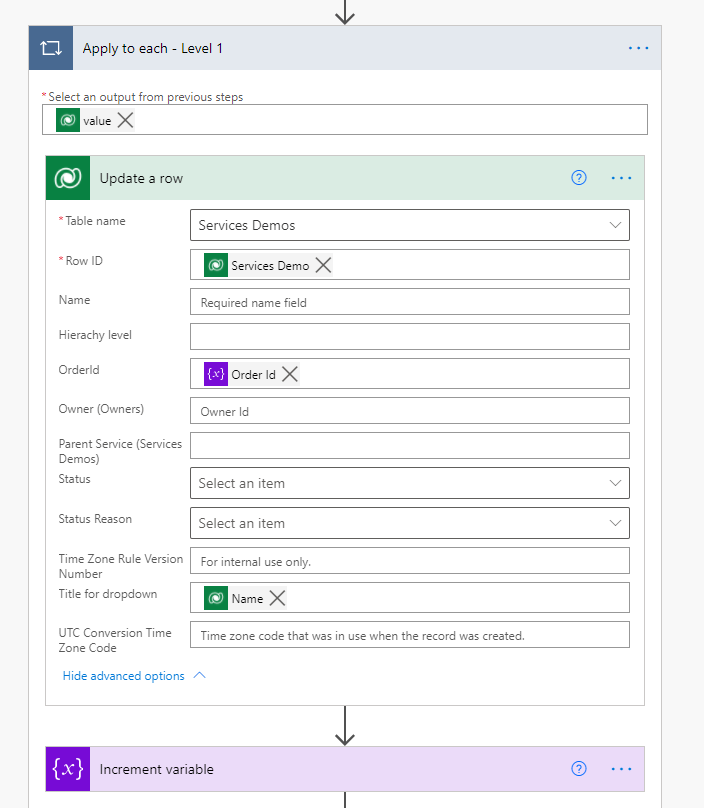Remove the Services Demo token from Row ID
Viewport: 704px width, 808px height.
pyautogui.click(x=323, y=265)
